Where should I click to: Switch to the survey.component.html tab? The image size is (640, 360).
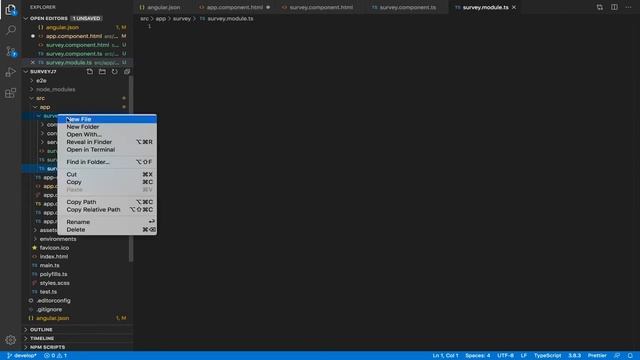click(x=321, y=7)
